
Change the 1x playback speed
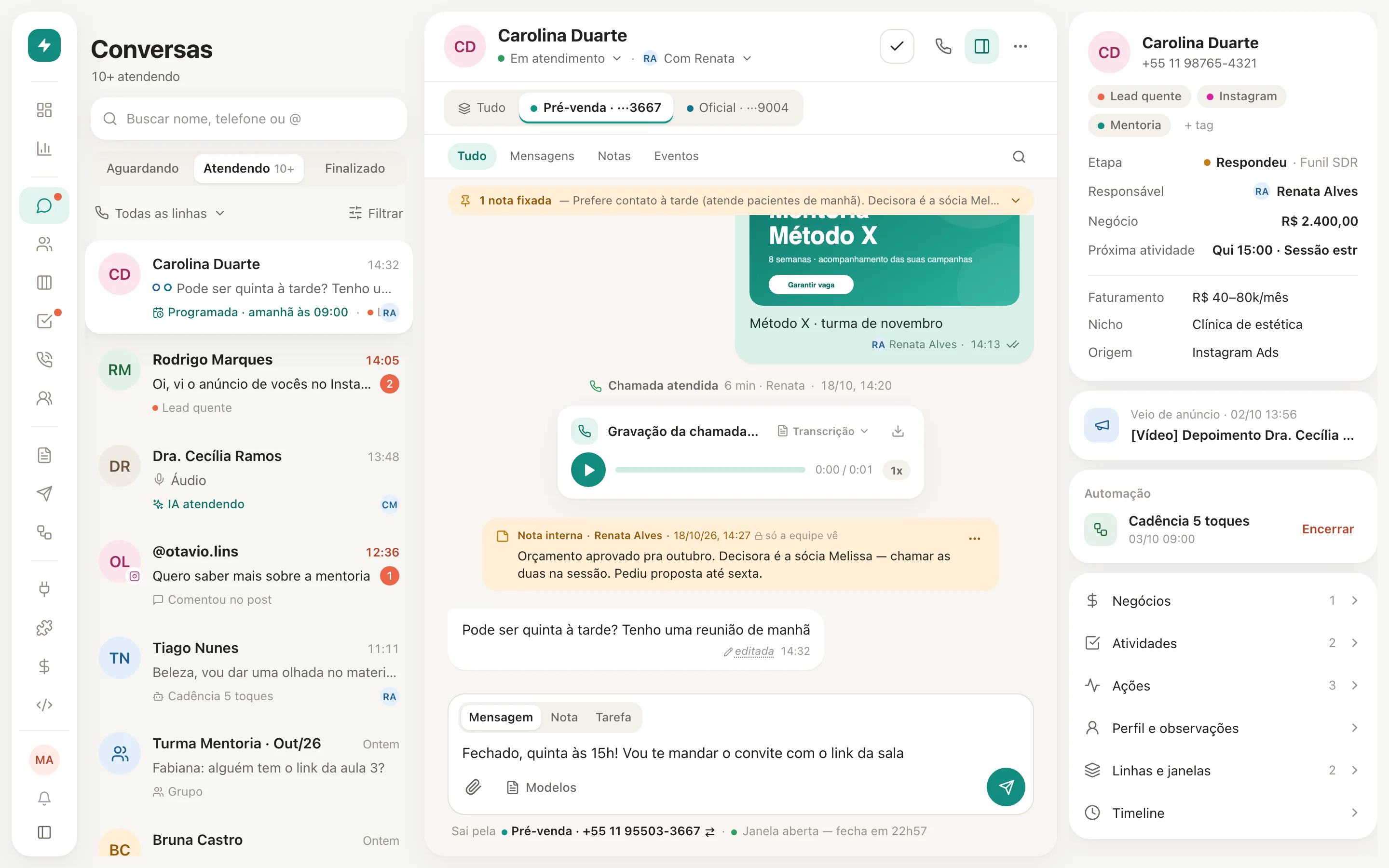click(x=896, y=470)
